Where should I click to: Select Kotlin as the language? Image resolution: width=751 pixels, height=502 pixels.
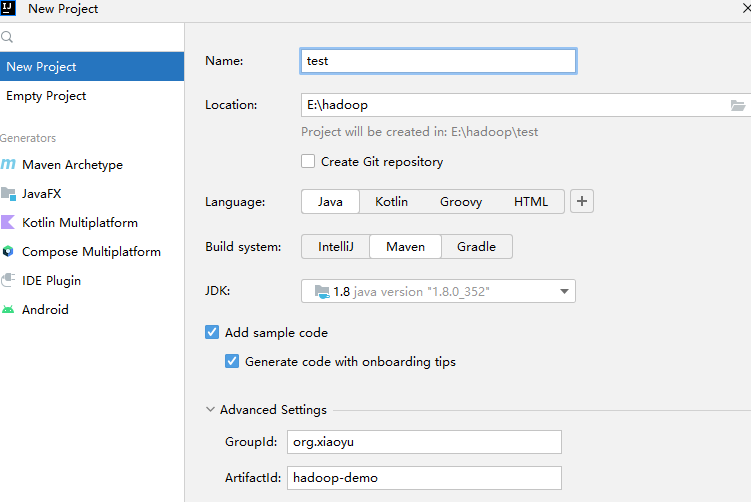(x=391, y=202)
